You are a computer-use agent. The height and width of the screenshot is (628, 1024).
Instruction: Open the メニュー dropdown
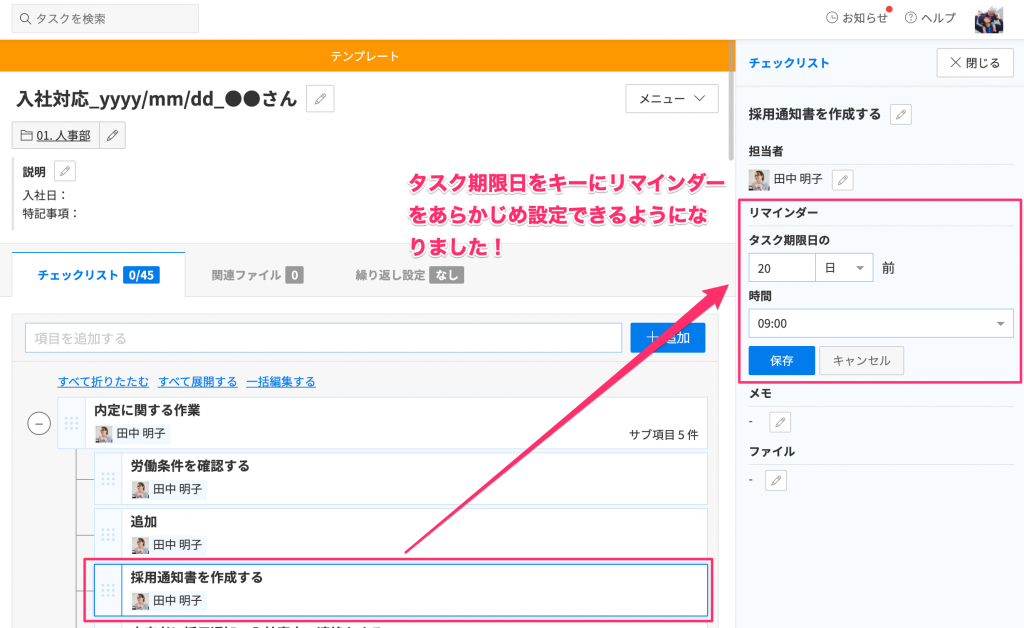click(671, 99)
